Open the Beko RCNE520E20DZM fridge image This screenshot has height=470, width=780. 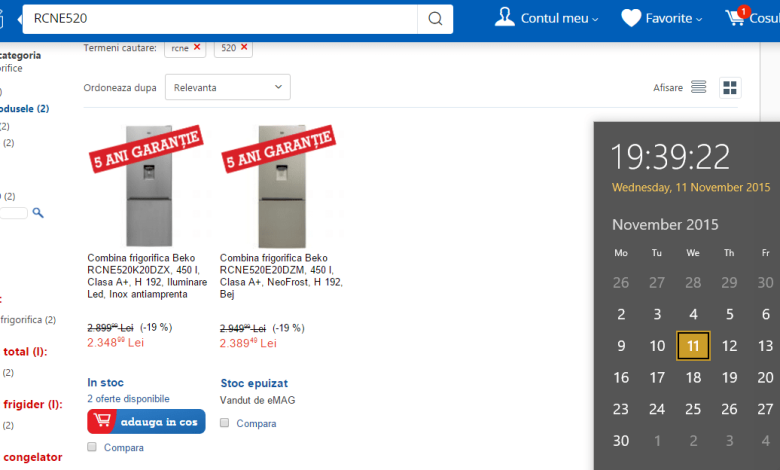pos(282,186)
